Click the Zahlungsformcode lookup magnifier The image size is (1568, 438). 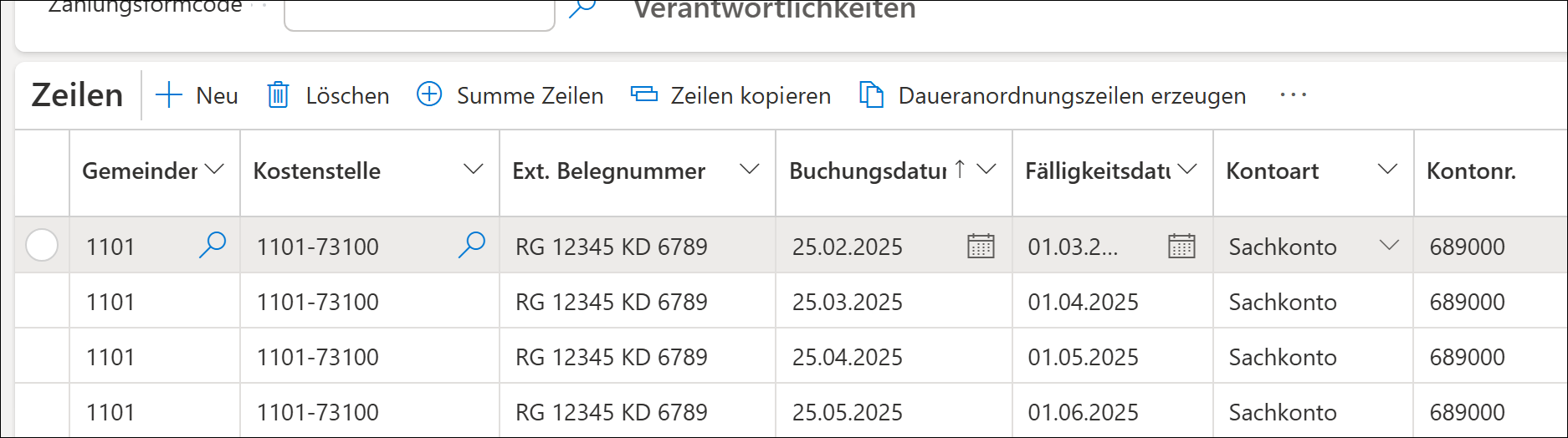point(582,8)
